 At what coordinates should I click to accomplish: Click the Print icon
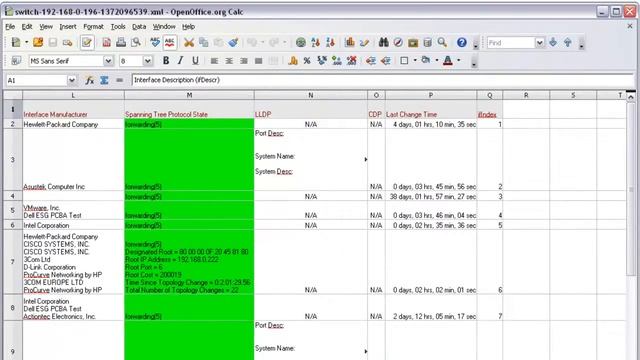click(121, 42)
